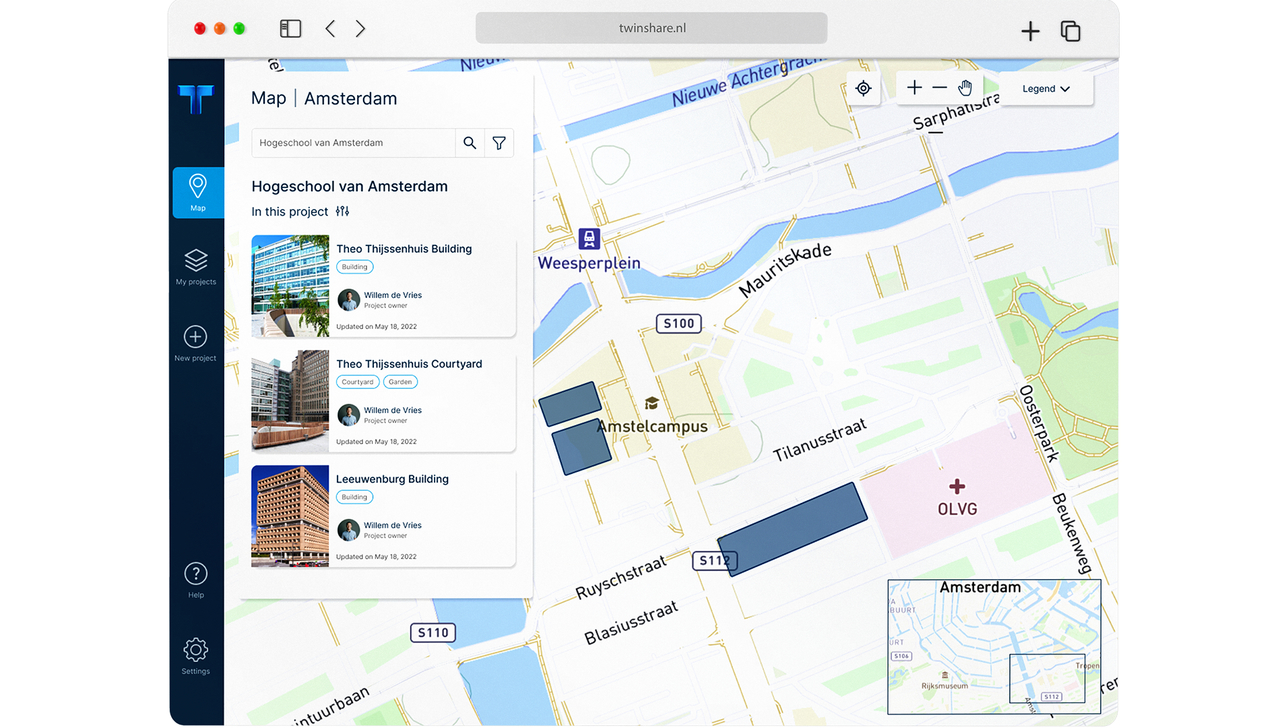
Task: Click the Leeuwenburg Building title
Action: (392, 479)
